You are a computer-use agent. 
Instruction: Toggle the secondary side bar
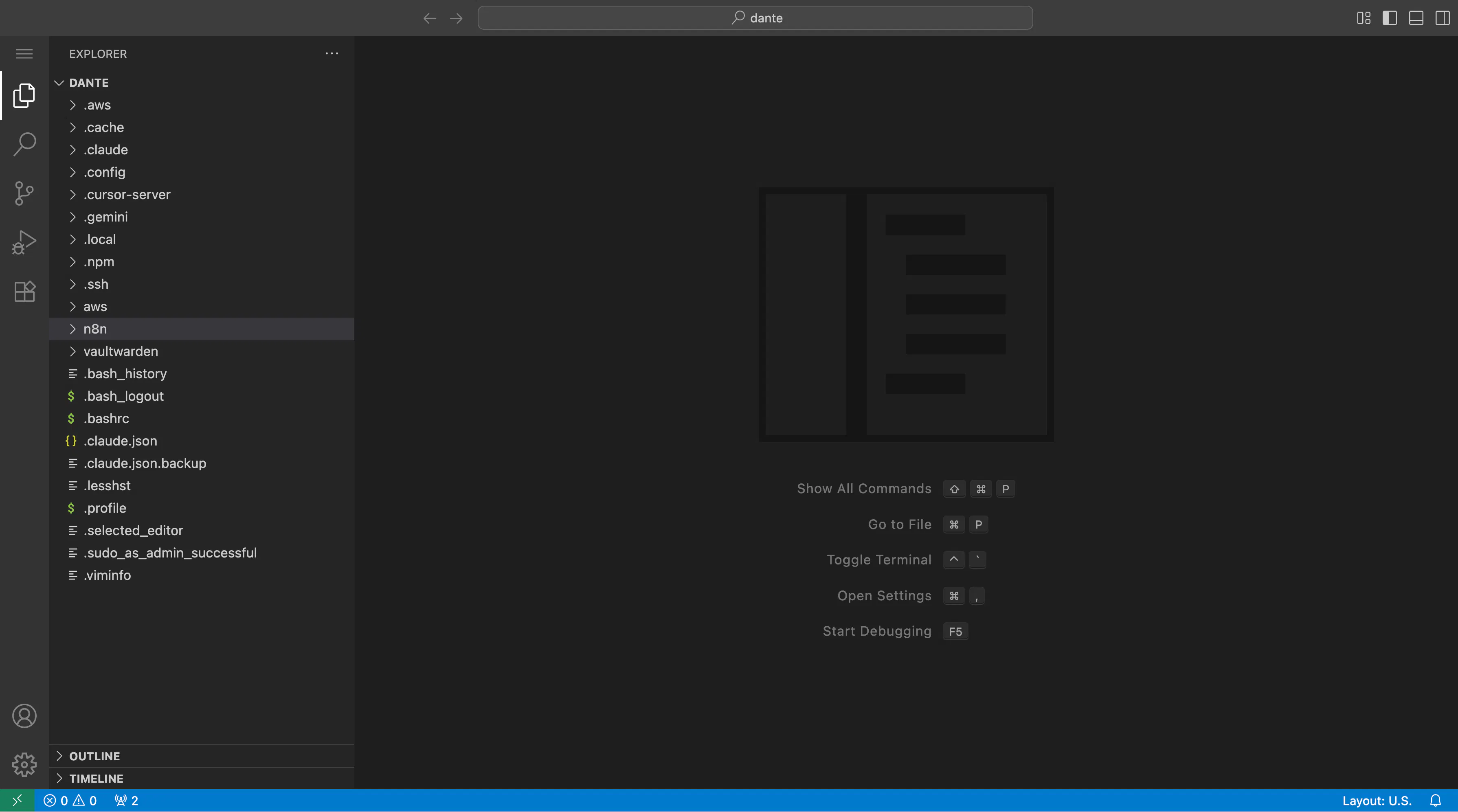[1442, 18]
